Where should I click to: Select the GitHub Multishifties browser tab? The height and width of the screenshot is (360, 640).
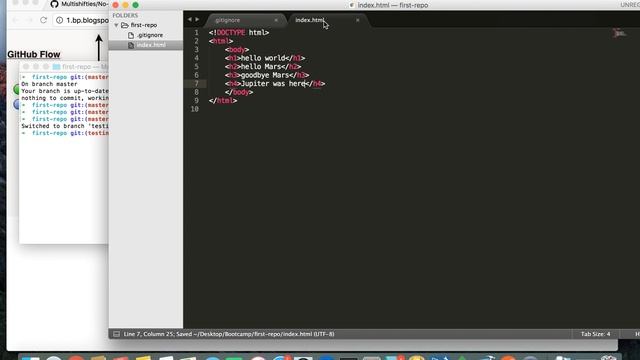pos(80,4)
